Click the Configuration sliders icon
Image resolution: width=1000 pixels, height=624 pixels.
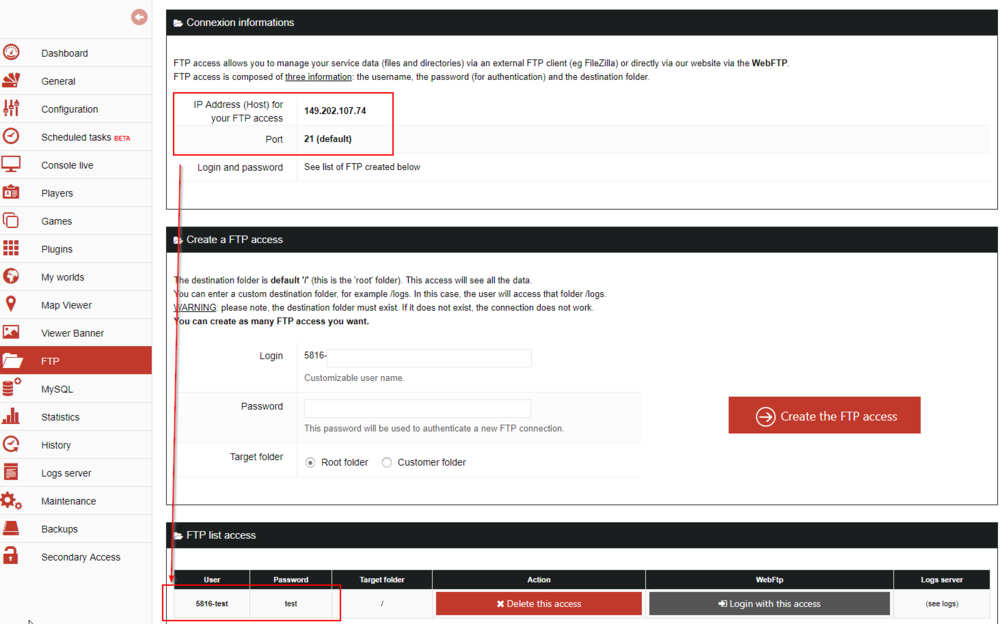click(x=11, y=109)
